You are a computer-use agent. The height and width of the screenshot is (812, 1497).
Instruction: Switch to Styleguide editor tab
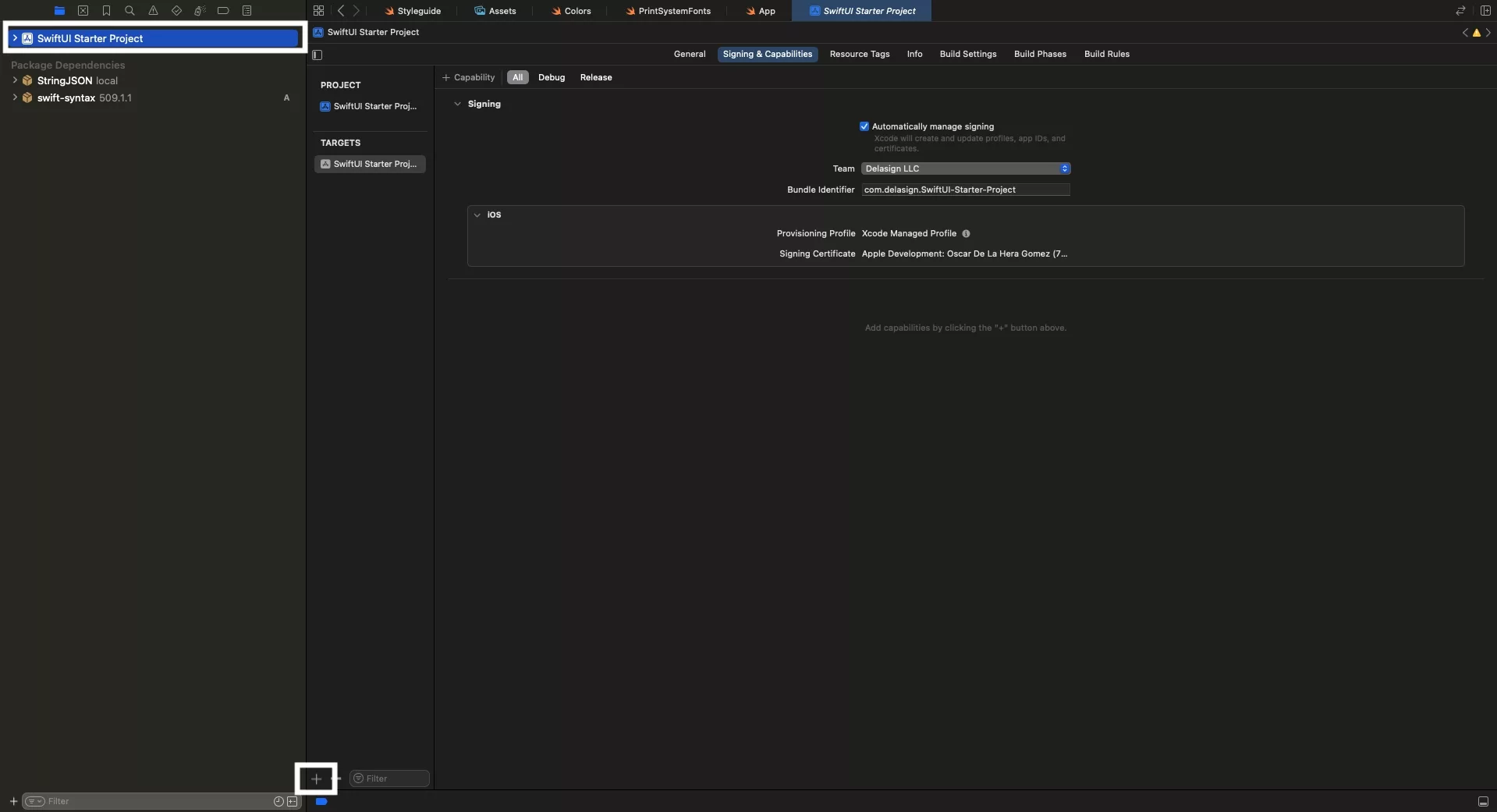413,11
